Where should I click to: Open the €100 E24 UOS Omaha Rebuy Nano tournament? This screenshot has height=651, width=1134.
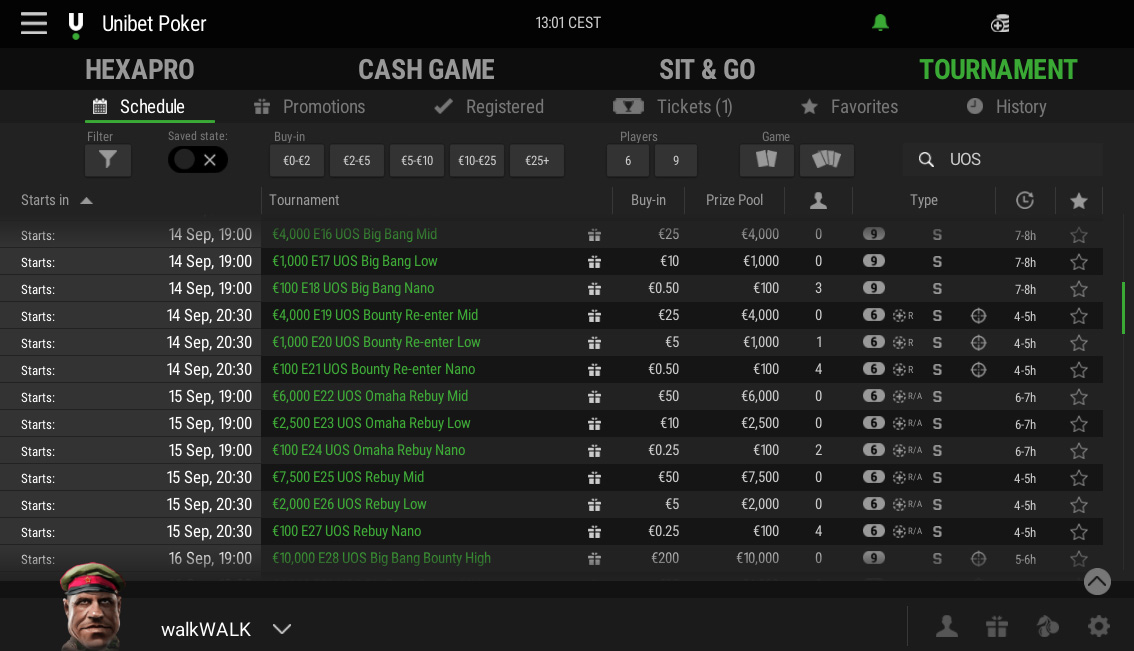point(368,451)
